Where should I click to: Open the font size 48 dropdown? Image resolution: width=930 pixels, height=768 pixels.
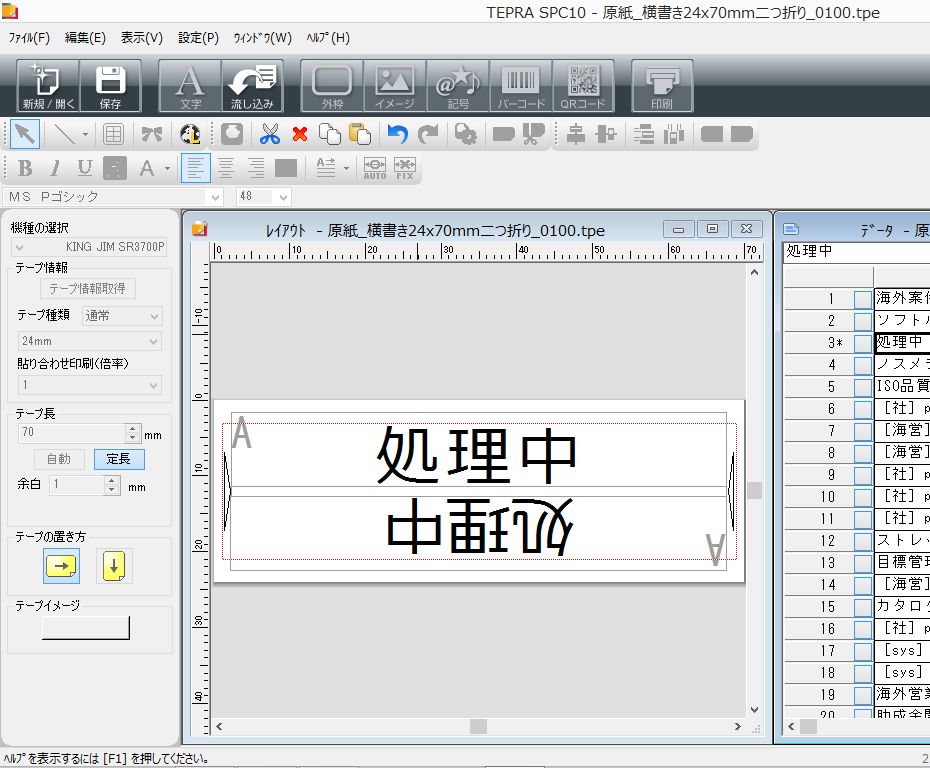tap(264, 196)
